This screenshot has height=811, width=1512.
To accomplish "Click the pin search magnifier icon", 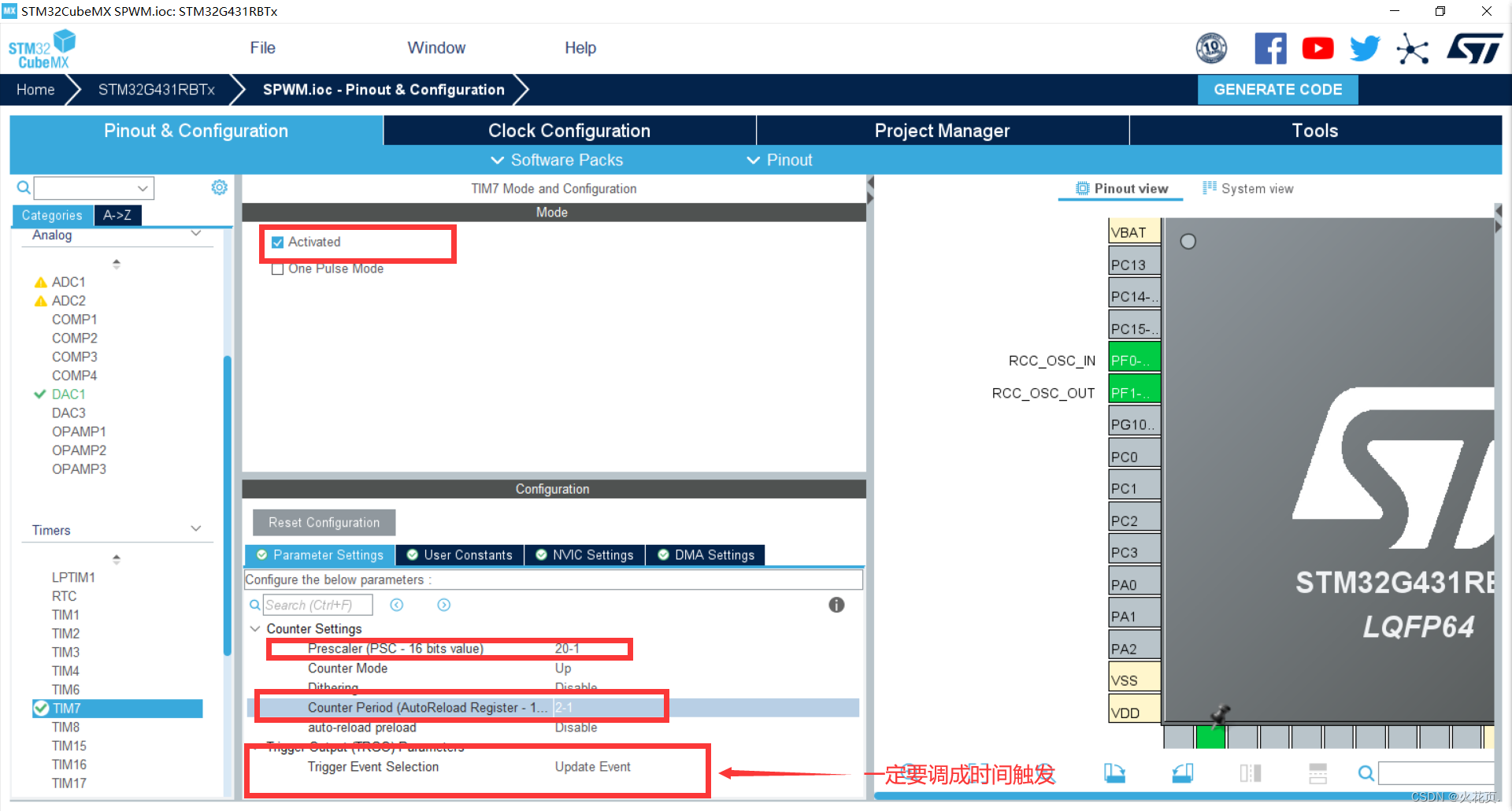I will point(1366,773).
